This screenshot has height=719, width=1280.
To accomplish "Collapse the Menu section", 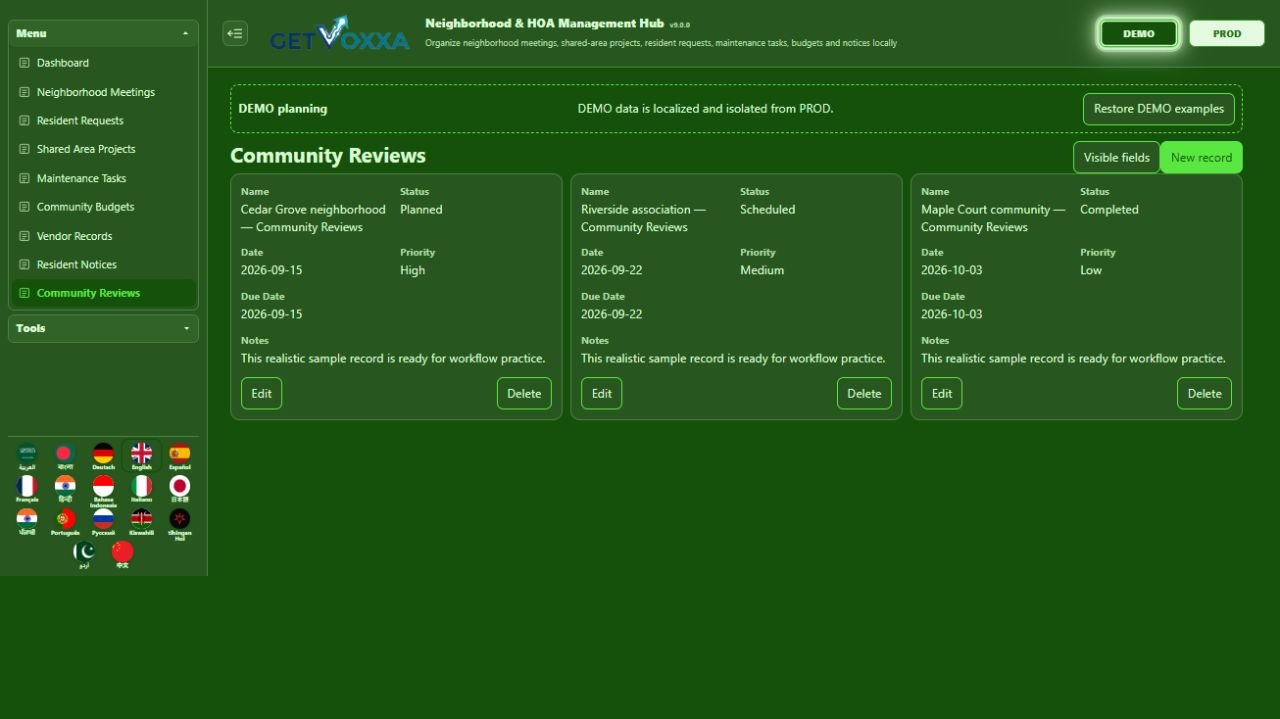I will point(103,33).
